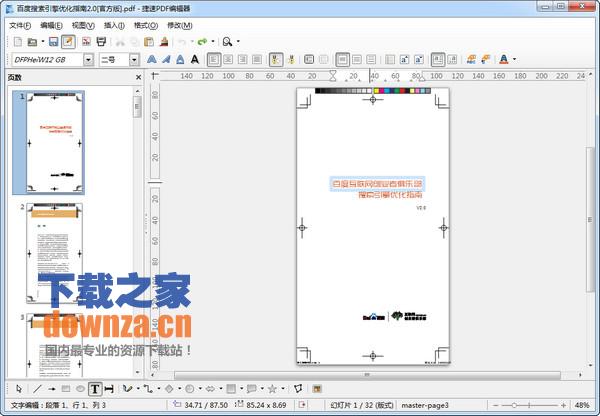This screenshot has width=600, height=416.
Task: Select the Flowchart shapes tool
Action: pyautogui.click(x=231, y=389)
